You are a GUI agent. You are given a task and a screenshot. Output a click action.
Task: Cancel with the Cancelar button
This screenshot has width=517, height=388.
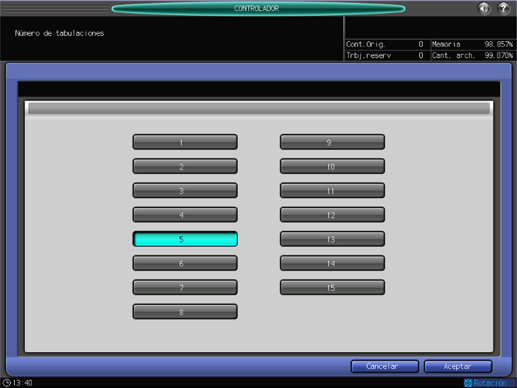[x=385, y=366]
